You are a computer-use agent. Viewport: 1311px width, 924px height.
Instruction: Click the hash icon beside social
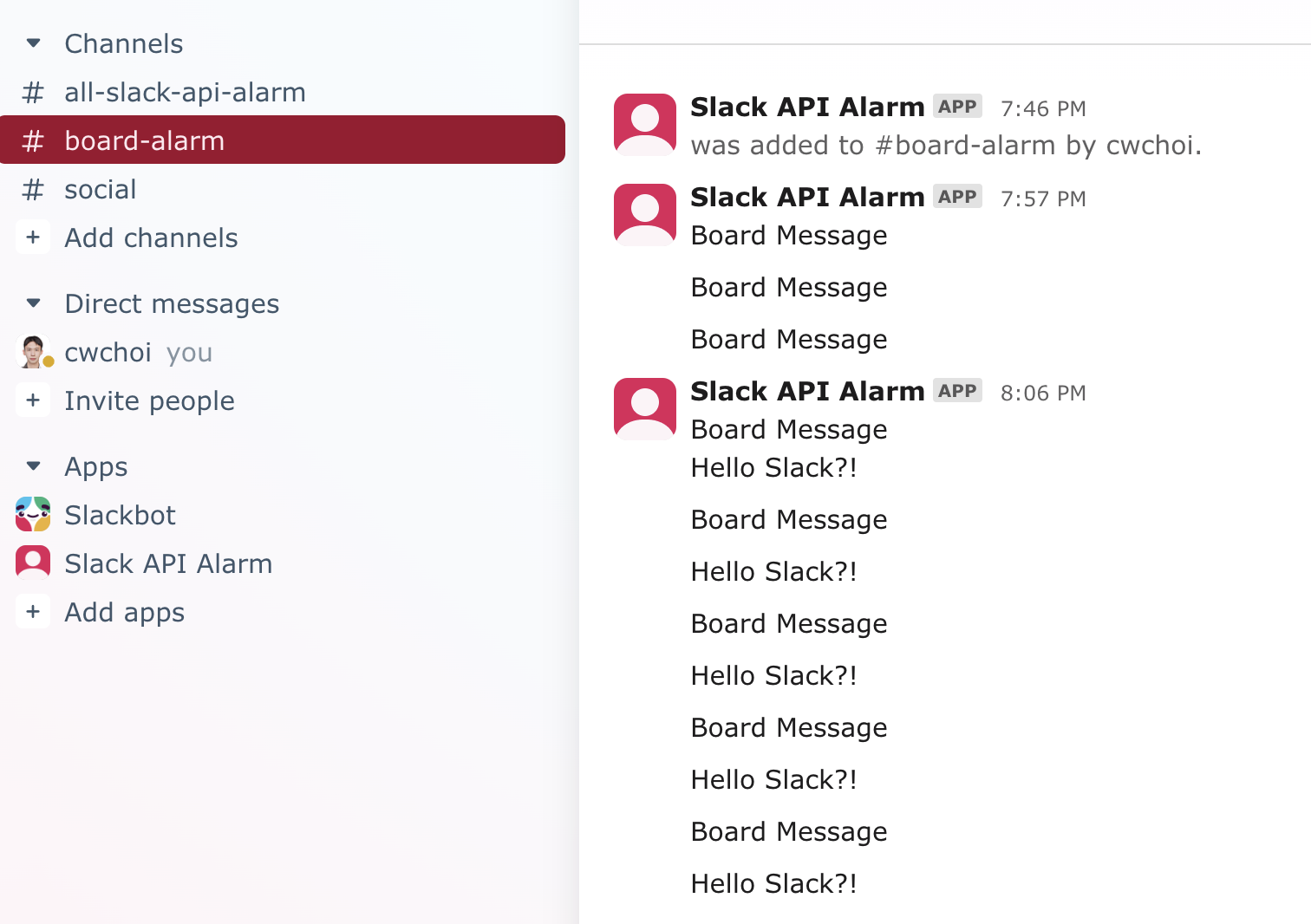click(x=33, y=189)
